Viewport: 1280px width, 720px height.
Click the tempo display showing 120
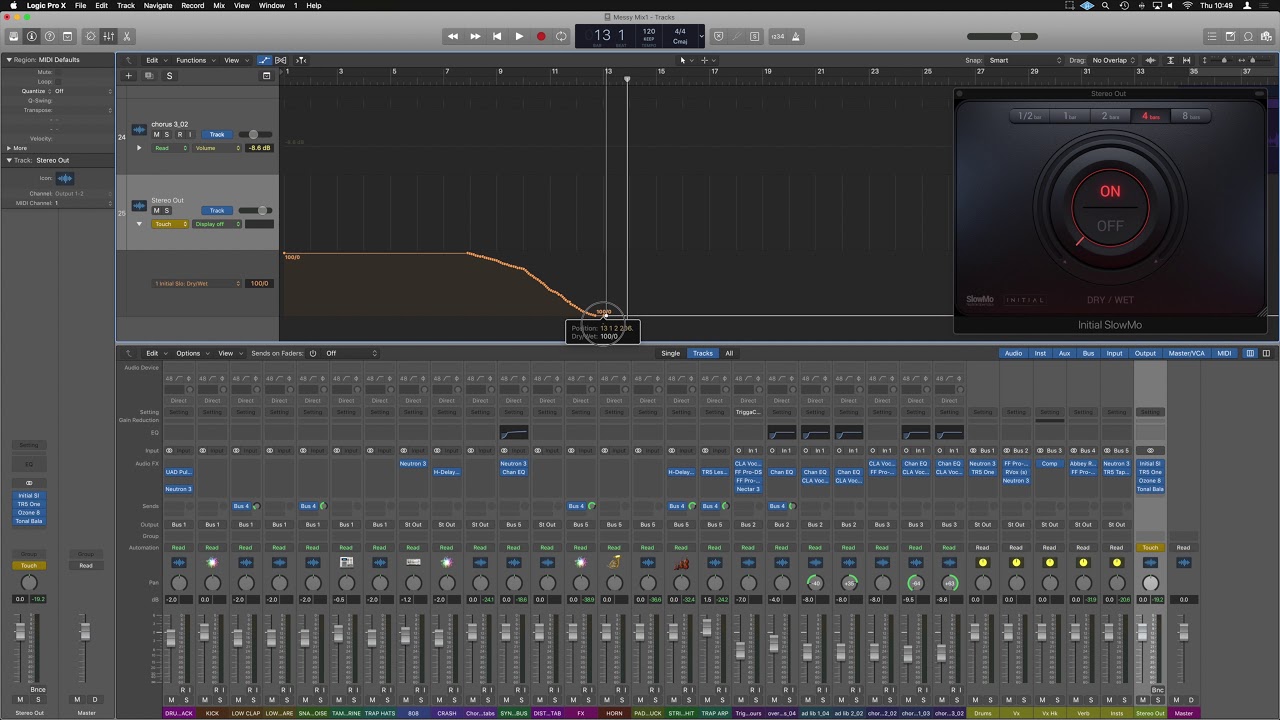pyautogui.click(x=649, y=31)
